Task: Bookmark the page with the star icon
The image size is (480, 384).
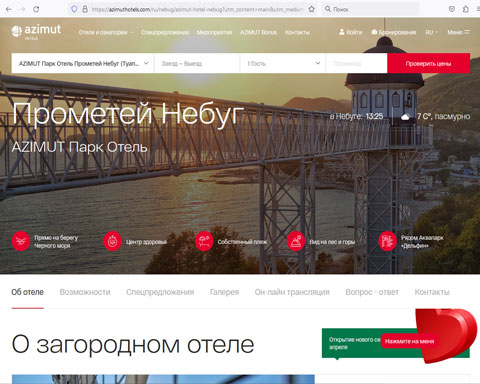Action: [311, 9]
